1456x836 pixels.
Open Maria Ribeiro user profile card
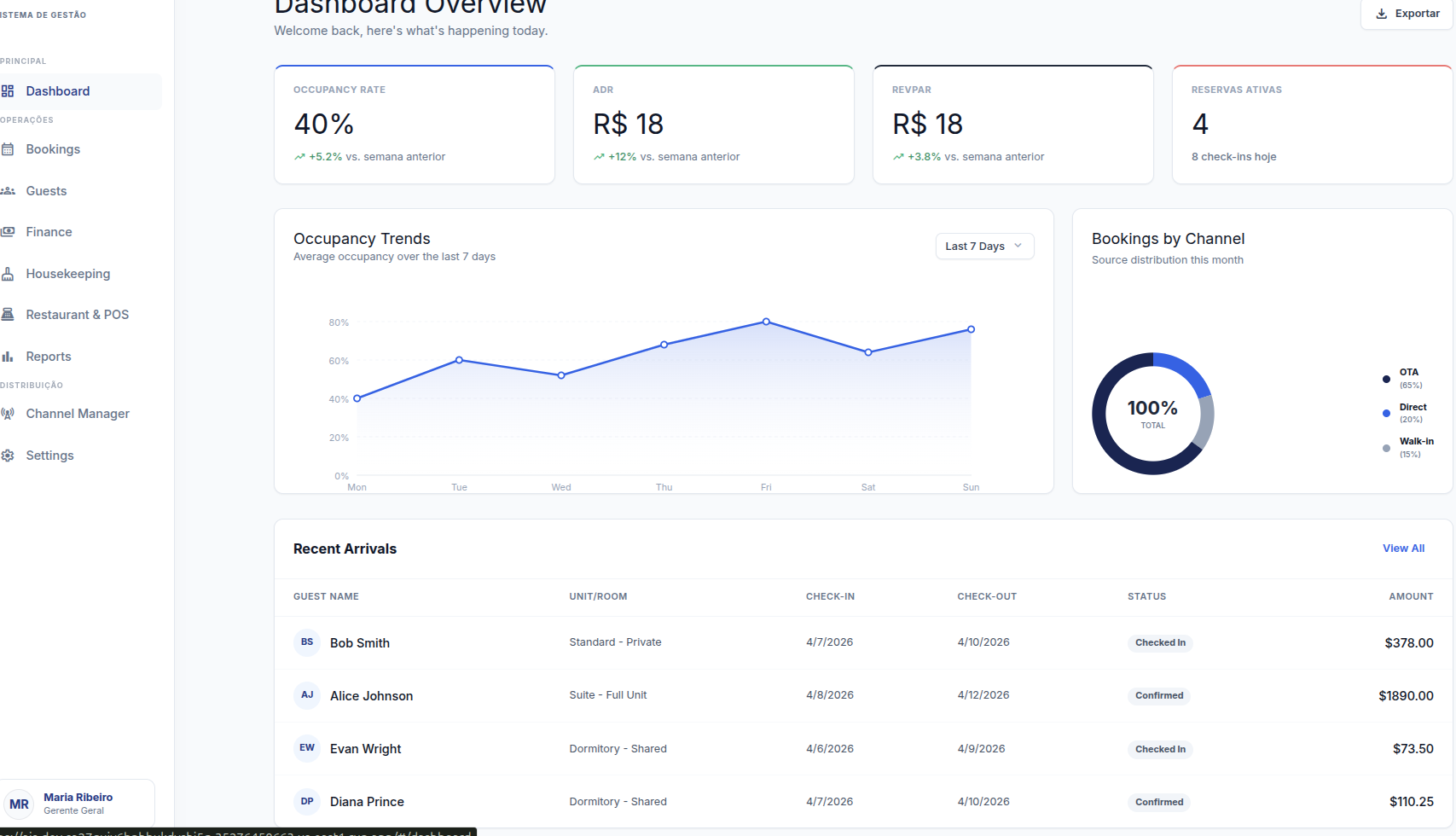coord(77,804)
